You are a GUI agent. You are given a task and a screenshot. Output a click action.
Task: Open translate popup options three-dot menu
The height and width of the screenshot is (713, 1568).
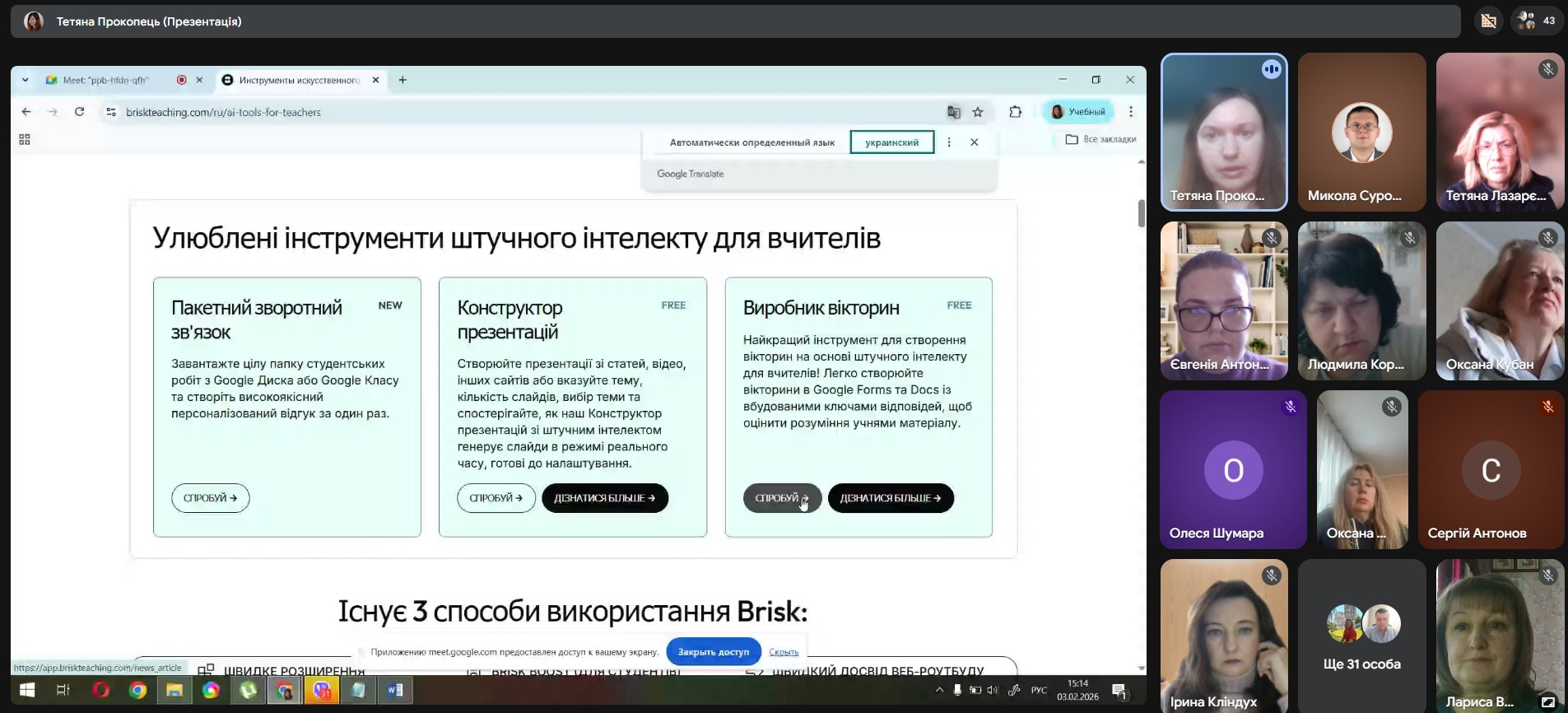949,142
